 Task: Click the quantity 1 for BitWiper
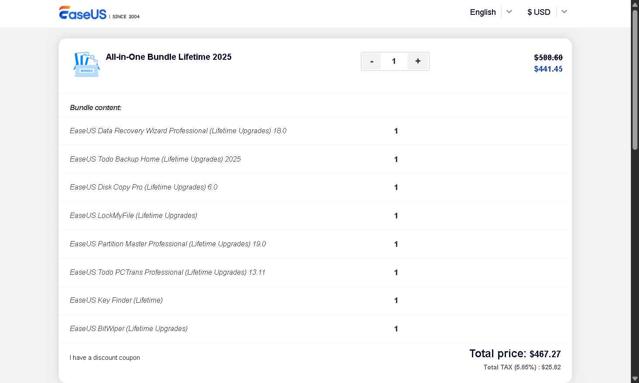(x=396, y=329)
